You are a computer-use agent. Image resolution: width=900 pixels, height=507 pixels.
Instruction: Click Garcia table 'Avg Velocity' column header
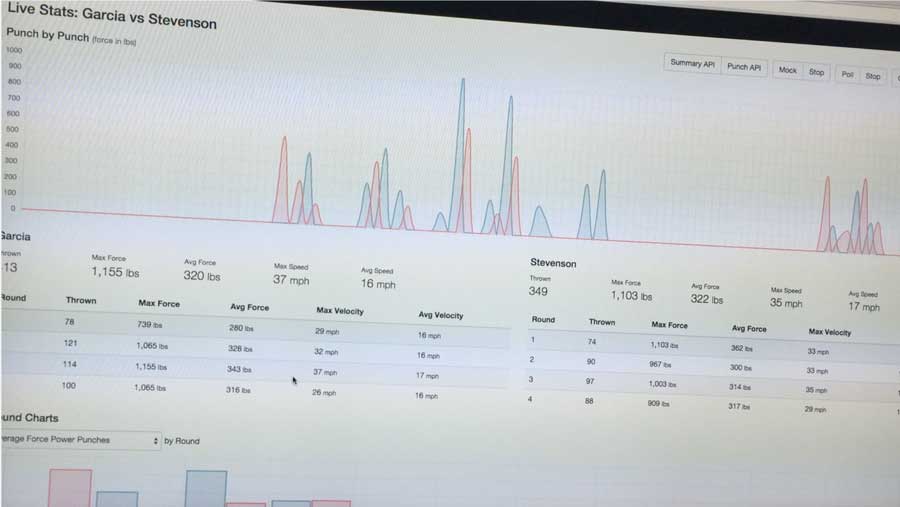440,315
